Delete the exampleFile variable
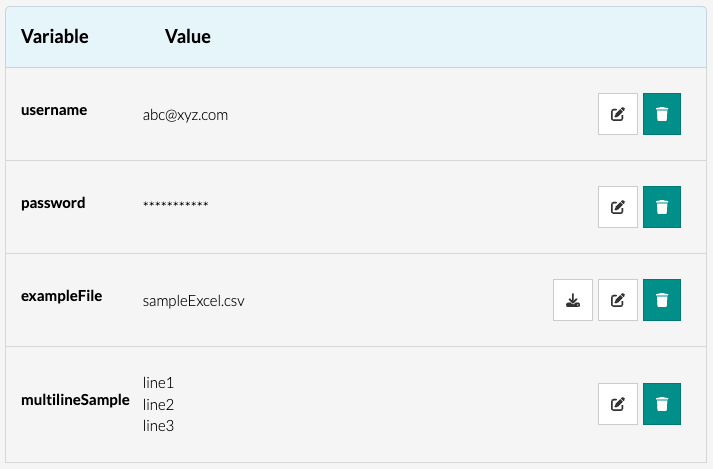Screen dimensions: 713x469 [661, 300]
